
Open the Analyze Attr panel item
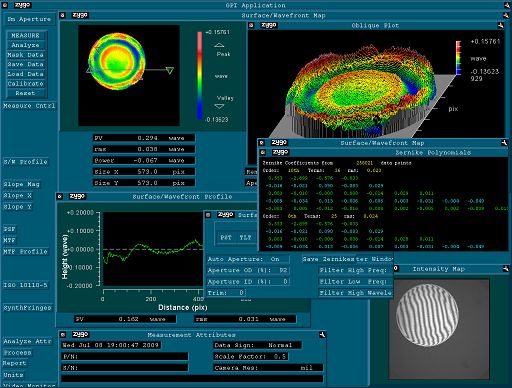pos(28,341)
